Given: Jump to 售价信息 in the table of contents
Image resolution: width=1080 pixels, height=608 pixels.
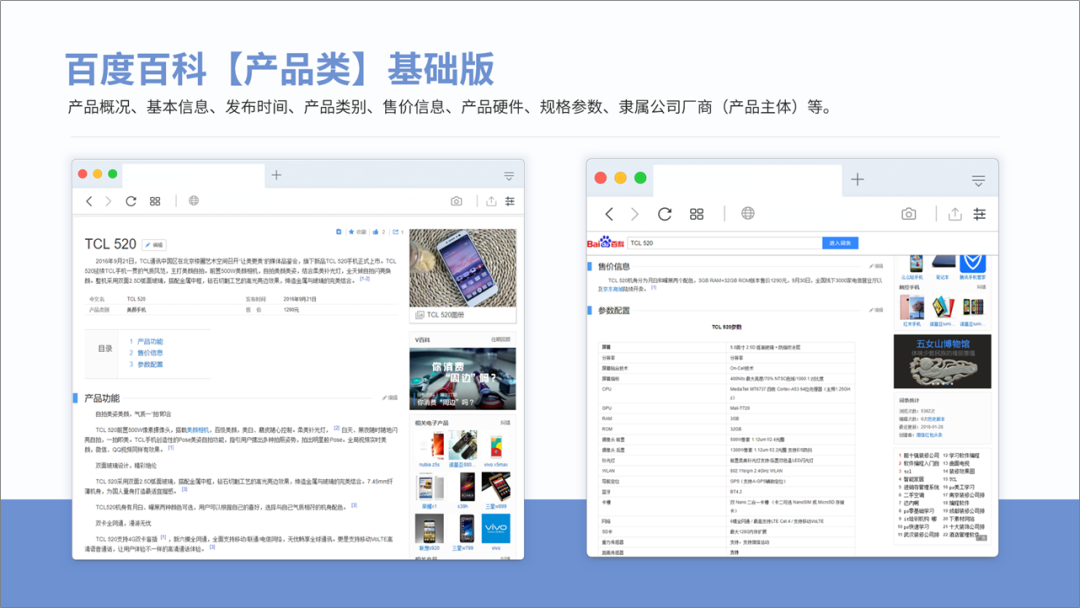Looking at the screenshot, I should pos(150,353).
